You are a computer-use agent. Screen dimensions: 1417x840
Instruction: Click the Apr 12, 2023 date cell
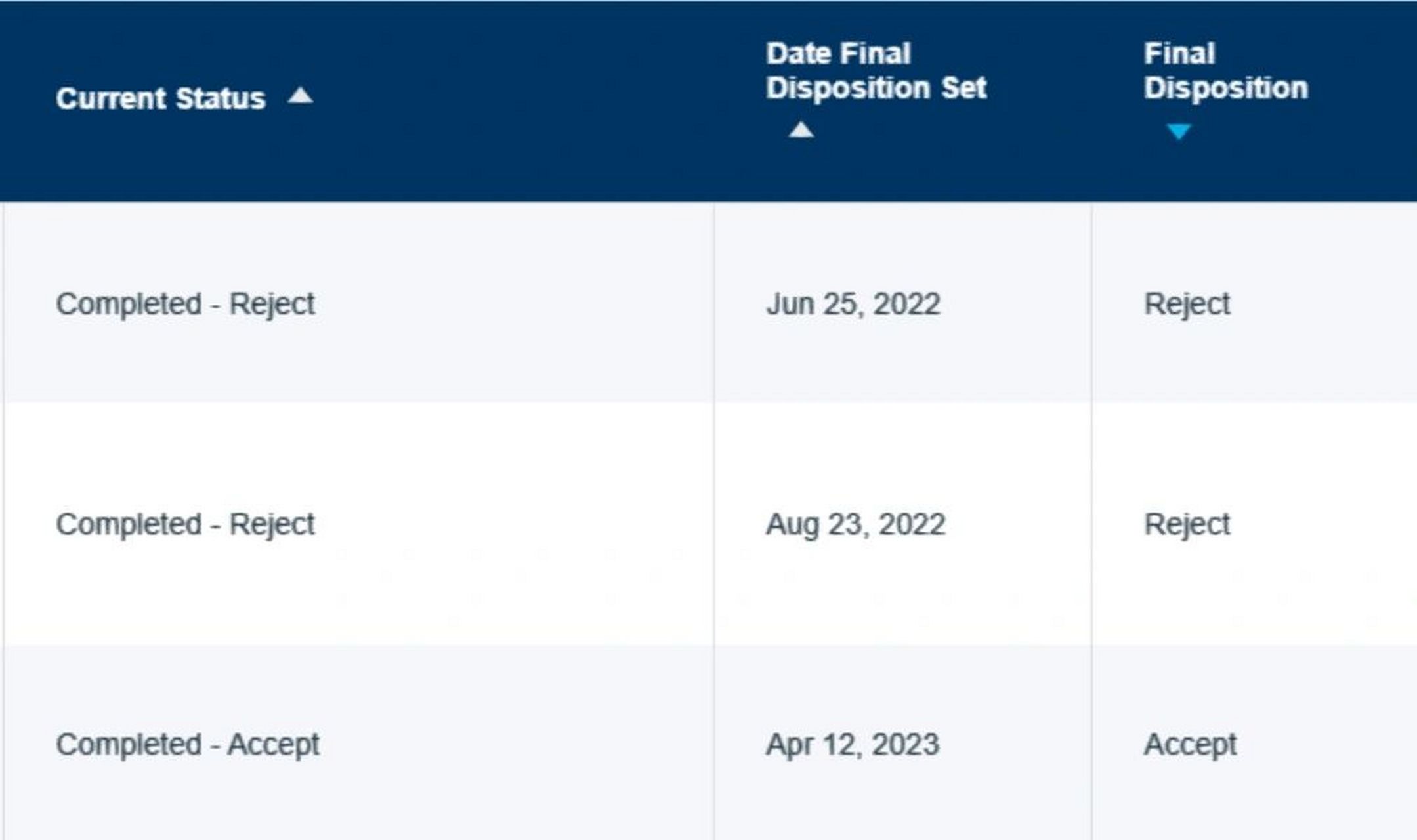tap(852, 745)
